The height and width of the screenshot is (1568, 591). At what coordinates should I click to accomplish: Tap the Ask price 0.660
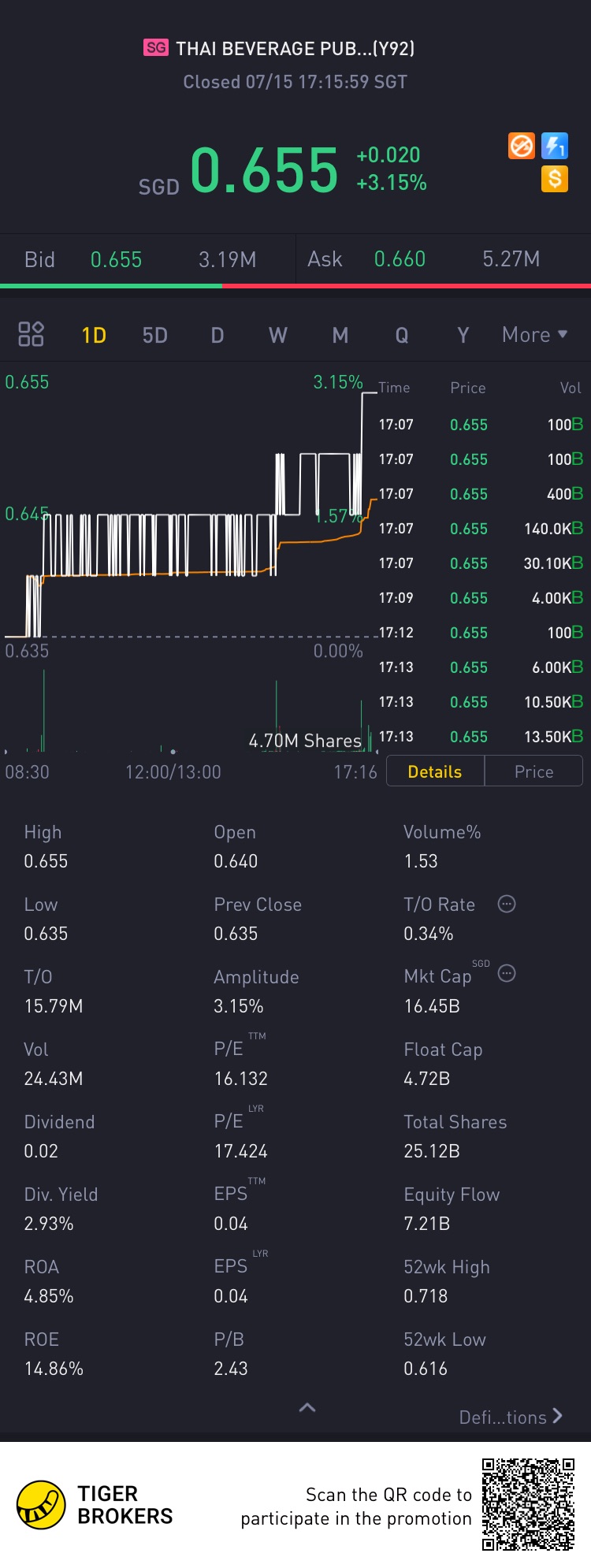(x=400, y=259)
